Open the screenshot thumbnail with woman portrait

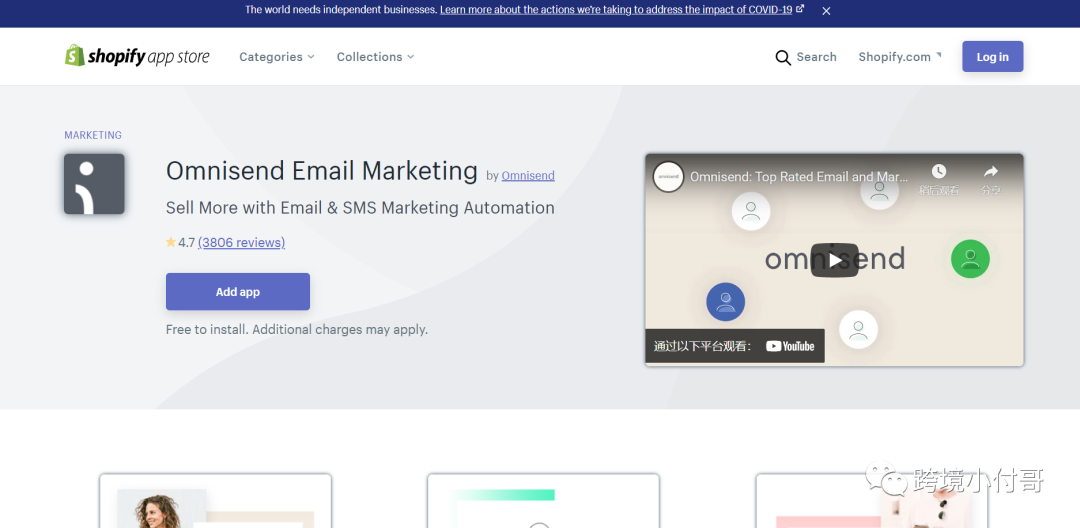216,500
